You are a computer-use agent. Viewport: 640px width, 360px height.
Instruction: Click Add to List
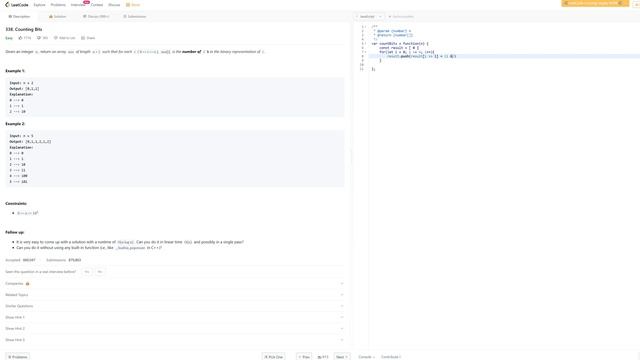pyautogui.click(x=64, y=38)
